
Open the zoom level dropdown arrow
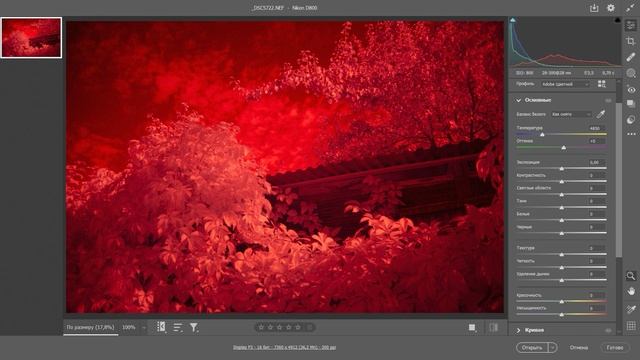tap(144, 327)
